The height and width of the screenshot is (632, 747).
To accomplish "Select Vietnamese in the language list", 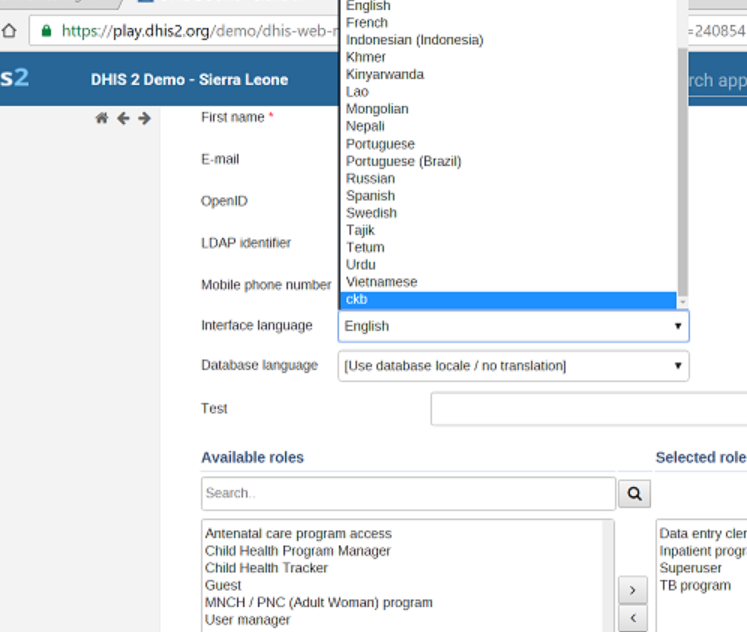I will [x=382, y=282].
